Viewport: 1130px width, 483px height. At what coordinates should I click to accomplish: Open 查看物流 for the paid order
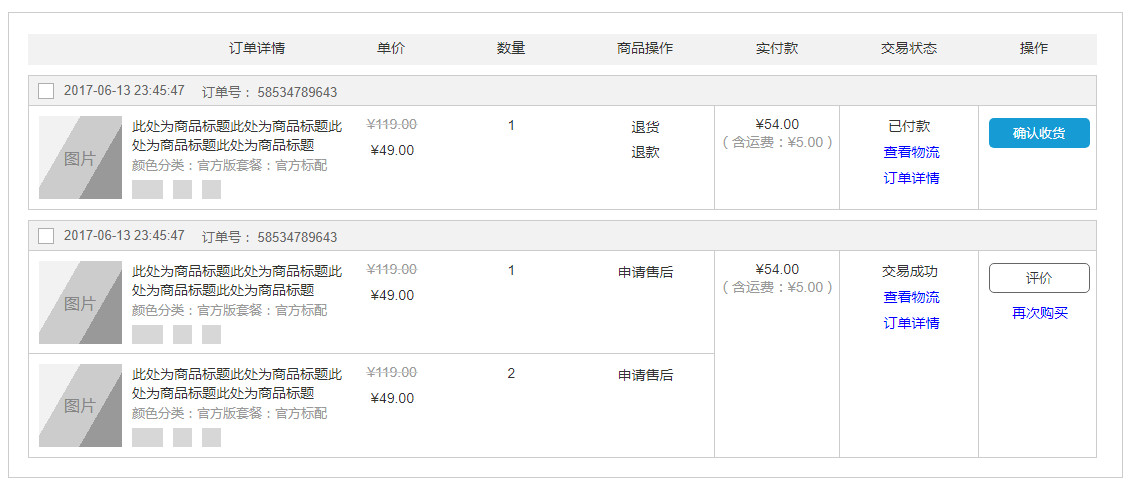point(911,152)
